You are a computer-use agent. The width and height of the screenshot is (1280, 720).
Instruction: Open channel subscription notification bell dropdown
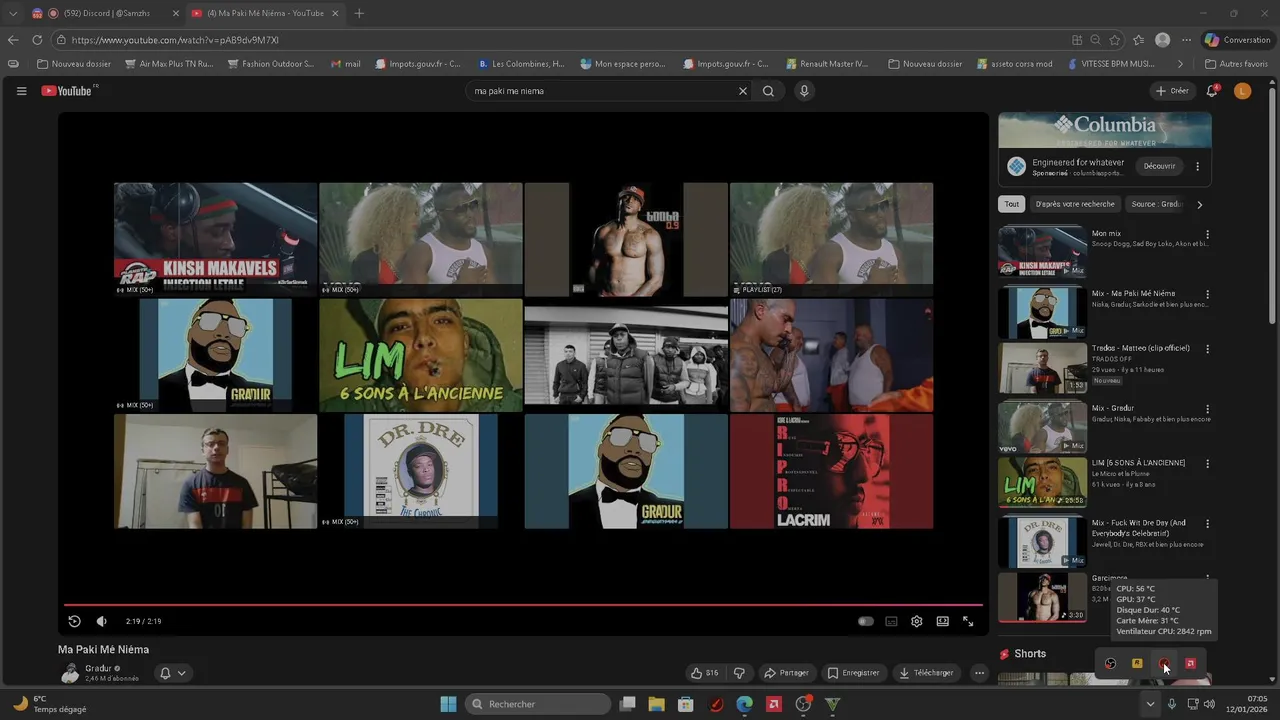(173, 673)
